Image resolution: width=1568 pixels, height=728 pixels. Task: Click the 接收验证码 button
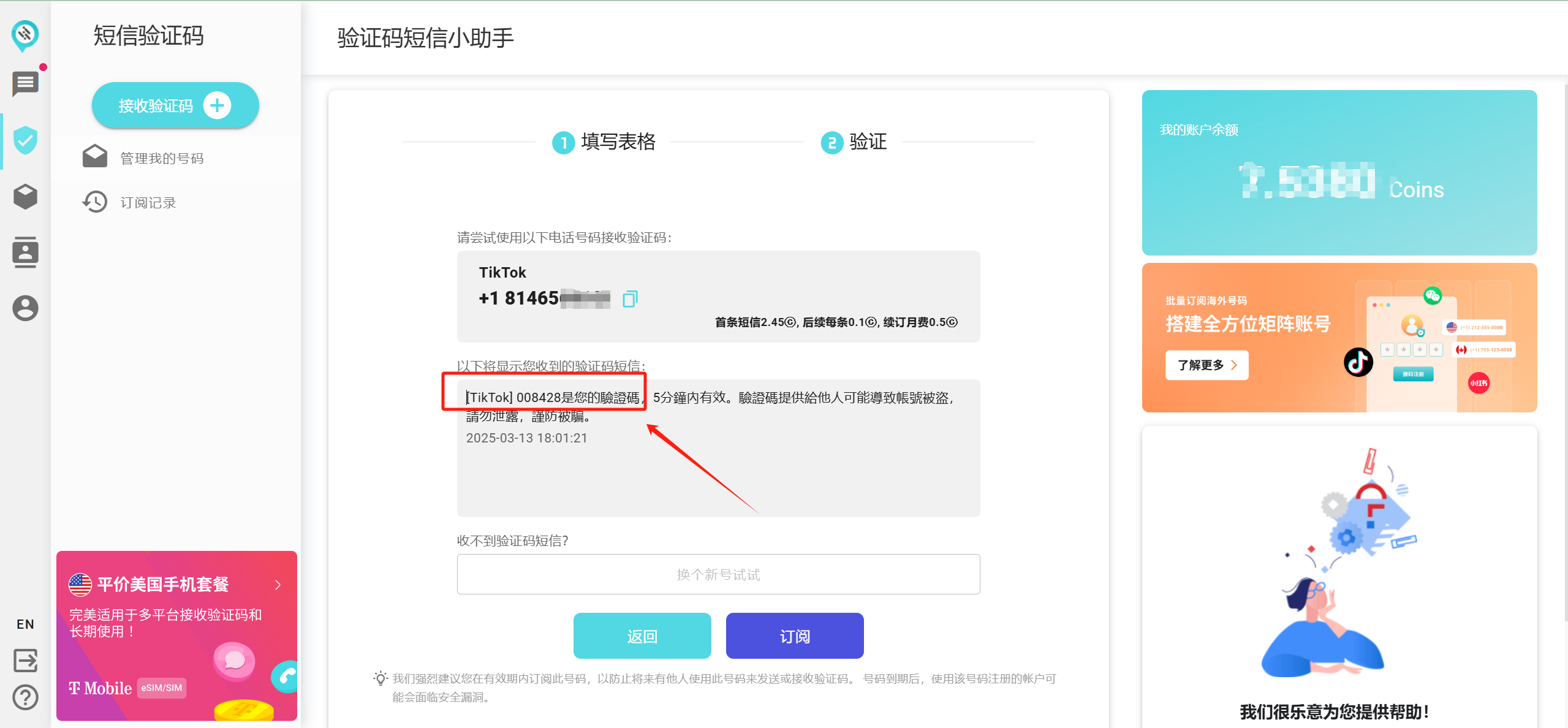[175, 105]
